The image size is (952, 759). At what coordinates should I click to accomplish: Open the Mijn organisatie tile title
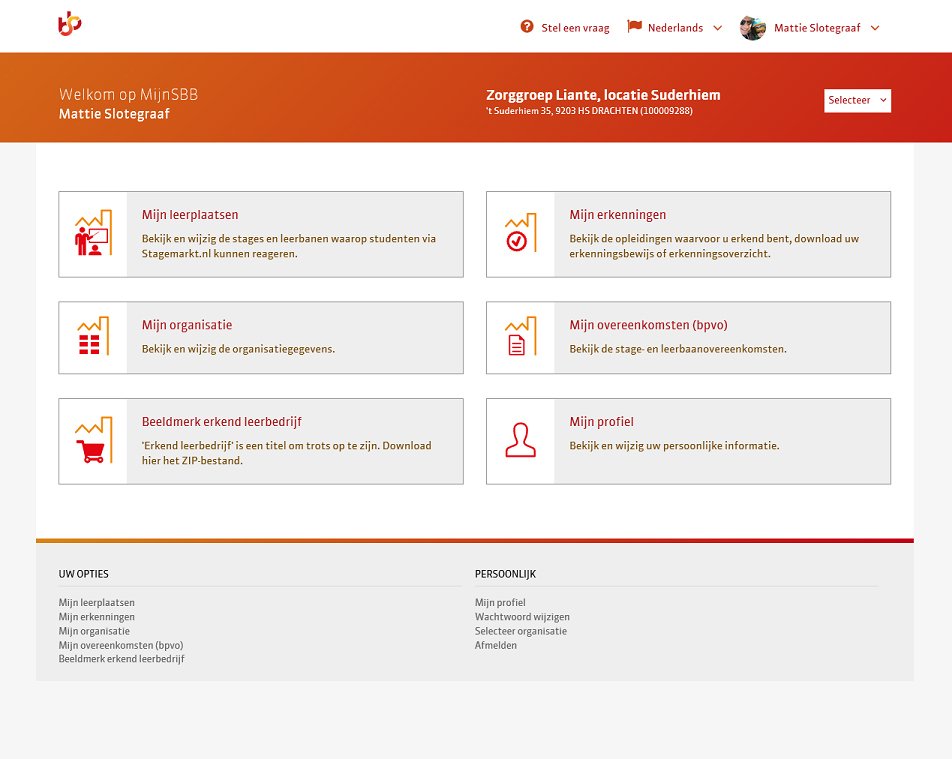tap(187, 325)
